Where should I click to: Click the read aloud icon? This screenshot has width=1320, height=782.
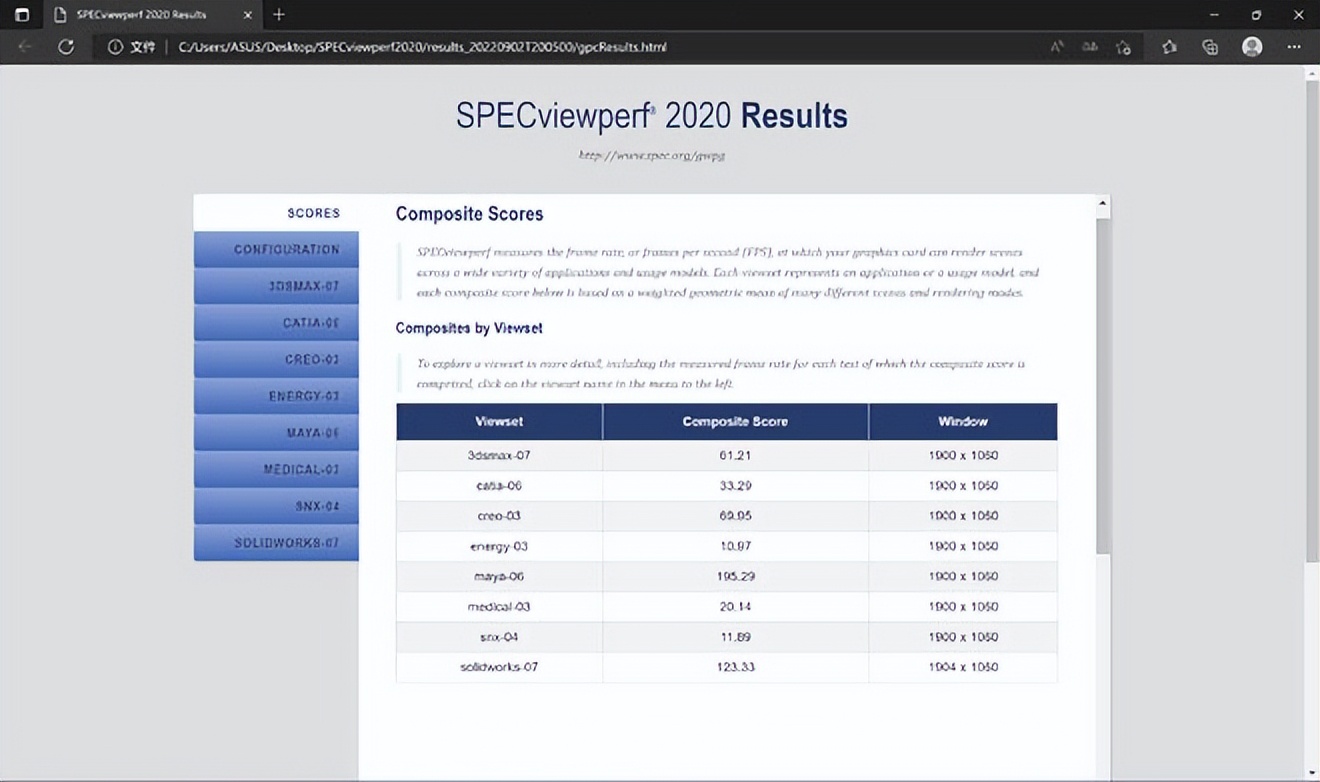(1056, 47)
